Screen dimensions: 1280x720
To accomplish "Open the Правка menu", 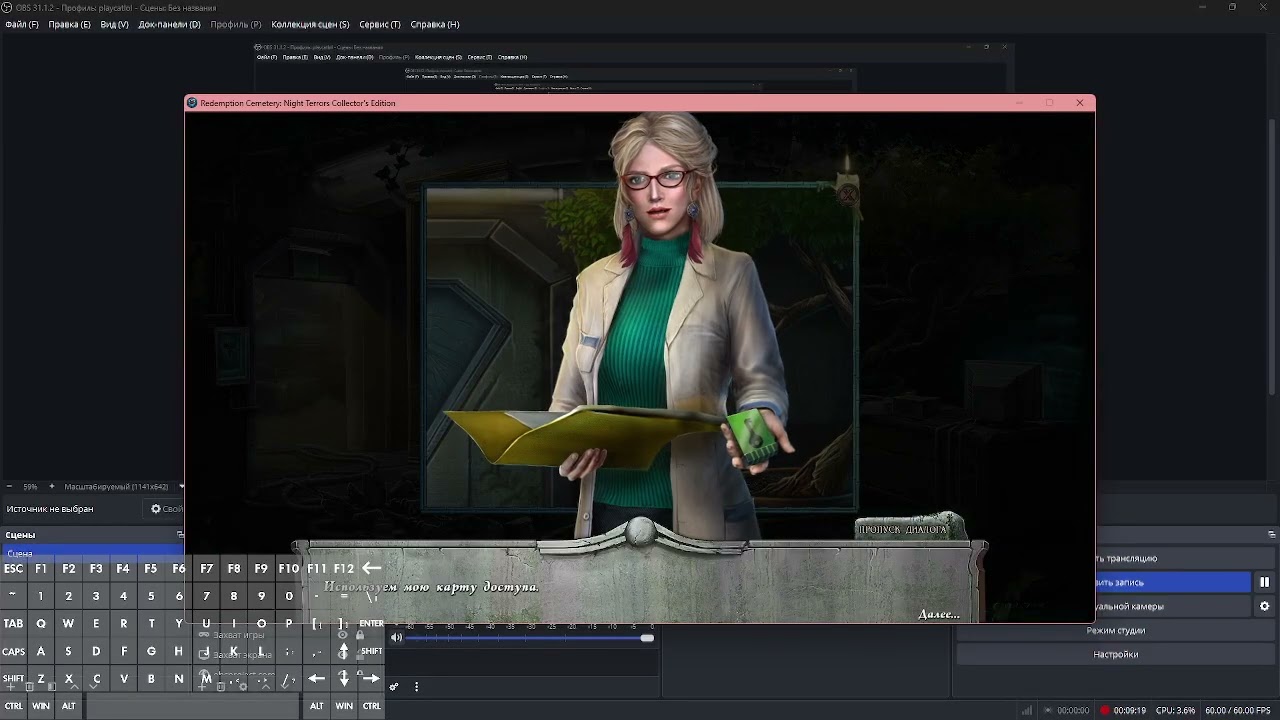I will point(69,24).
